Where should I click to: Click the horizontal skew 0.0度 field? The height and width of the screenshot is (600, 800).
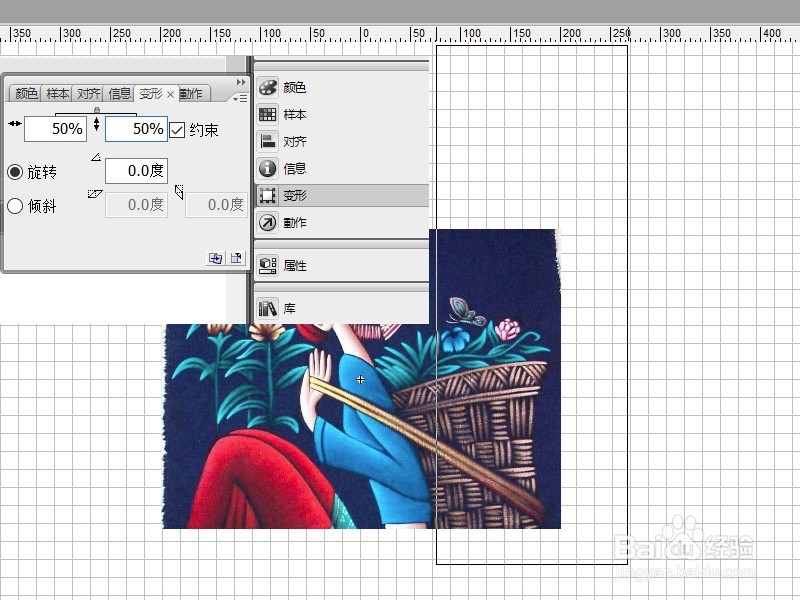pos(136,205)
